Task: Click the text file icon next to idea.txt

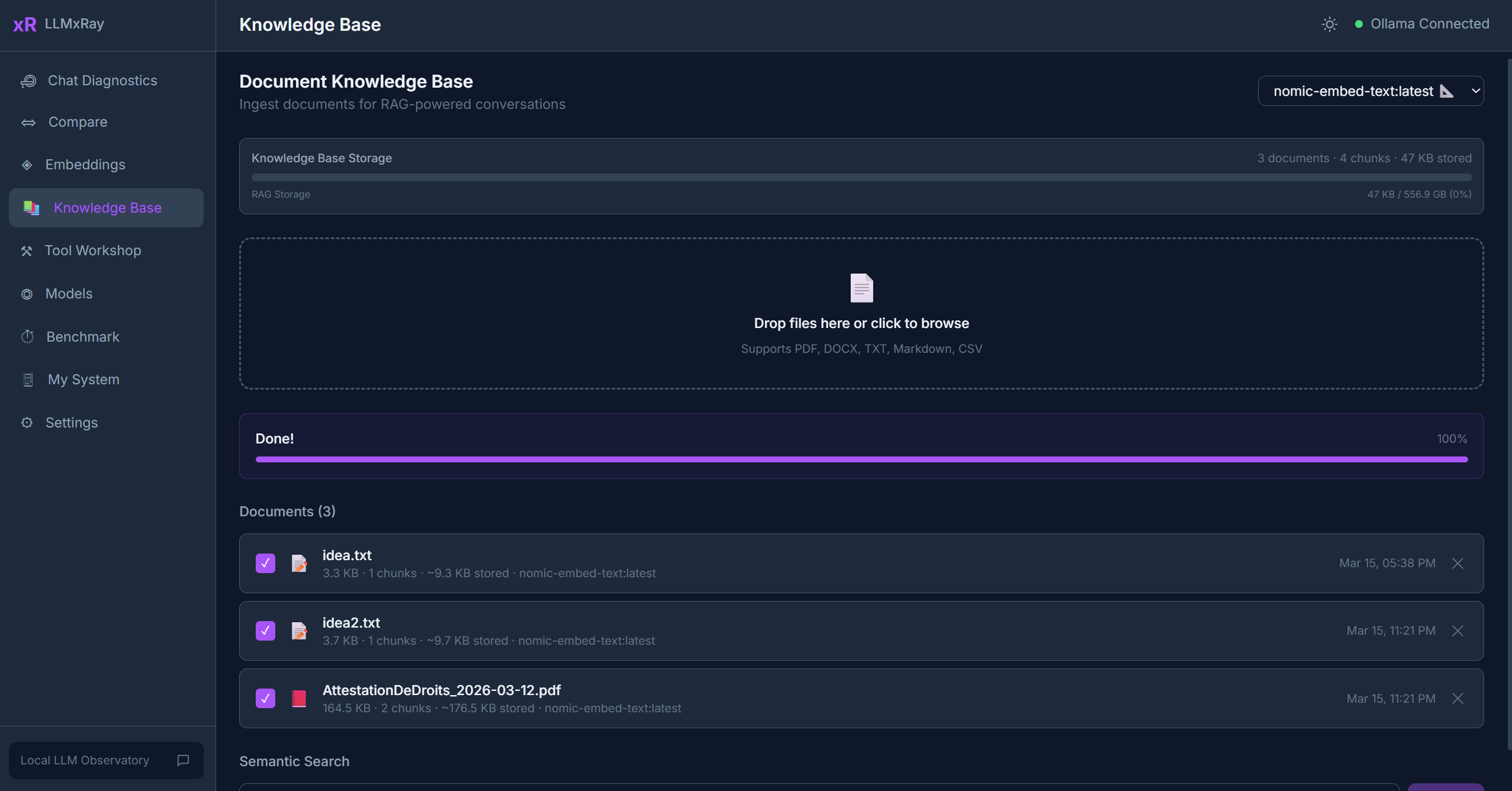Action: [x=300, y=563]
